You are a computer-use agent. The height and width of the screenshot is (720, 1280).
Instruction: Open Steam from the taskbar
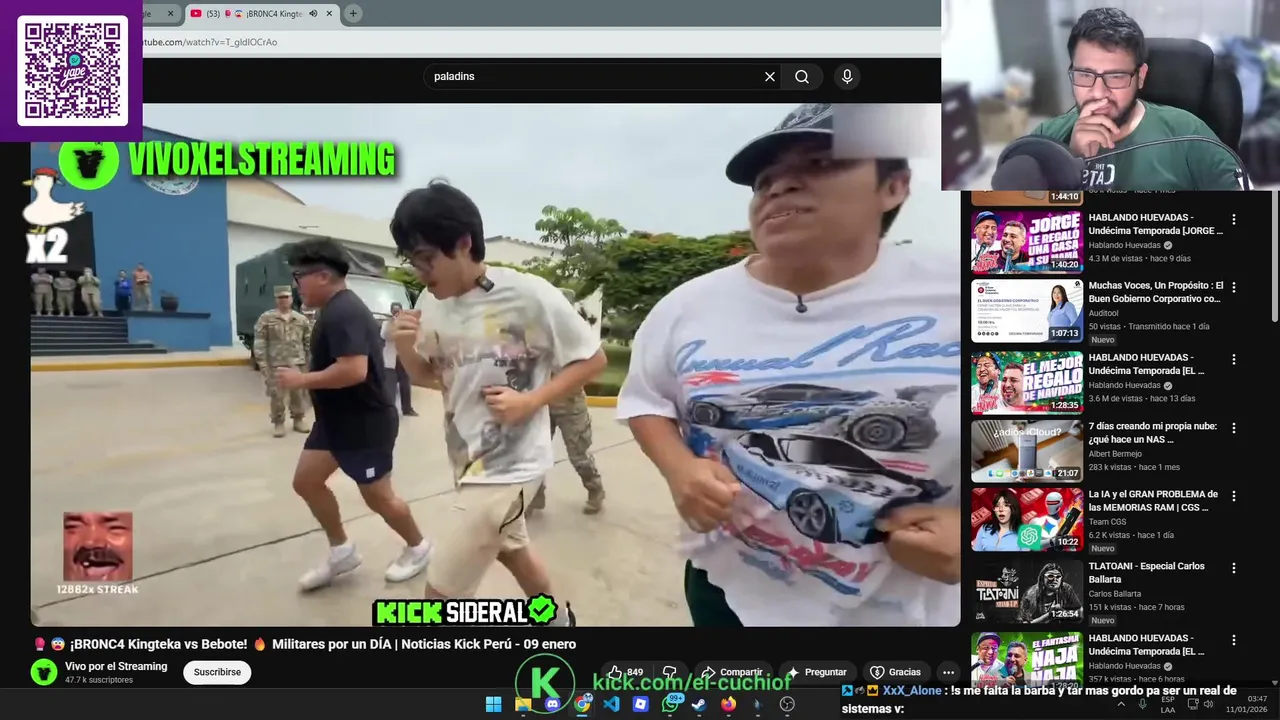coord(699,704)
